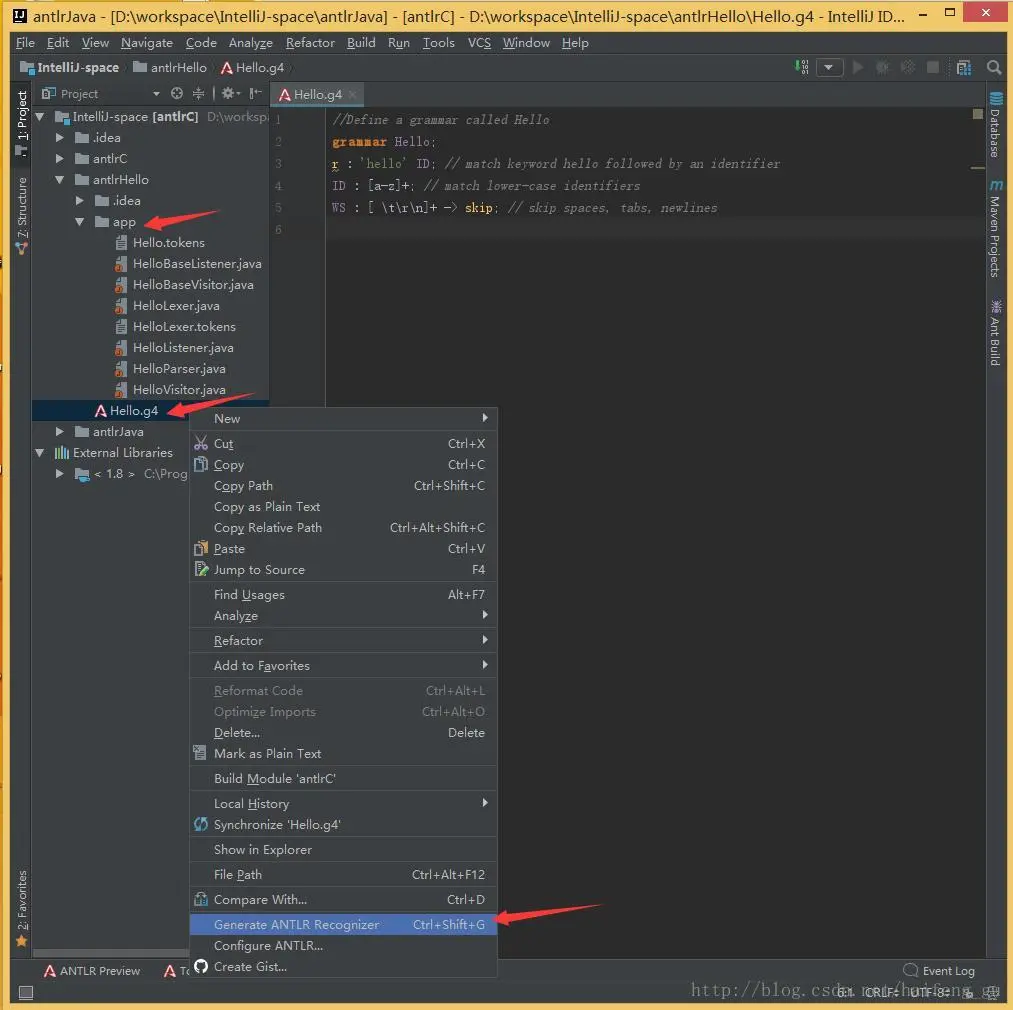Choose Configure ANTLR... in context menu
The height and width of the screenshot is (1010, 1013).
(343, 945)
